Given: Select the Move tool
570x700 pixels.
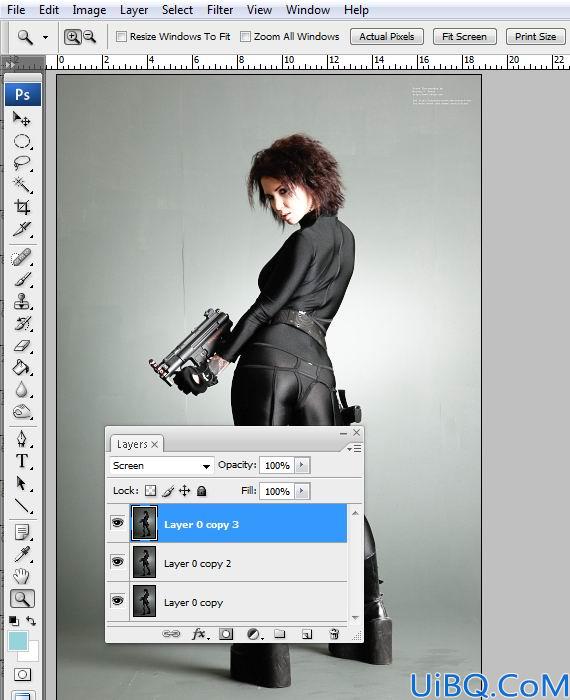Looking at the screenshot, I should (21, 119).
